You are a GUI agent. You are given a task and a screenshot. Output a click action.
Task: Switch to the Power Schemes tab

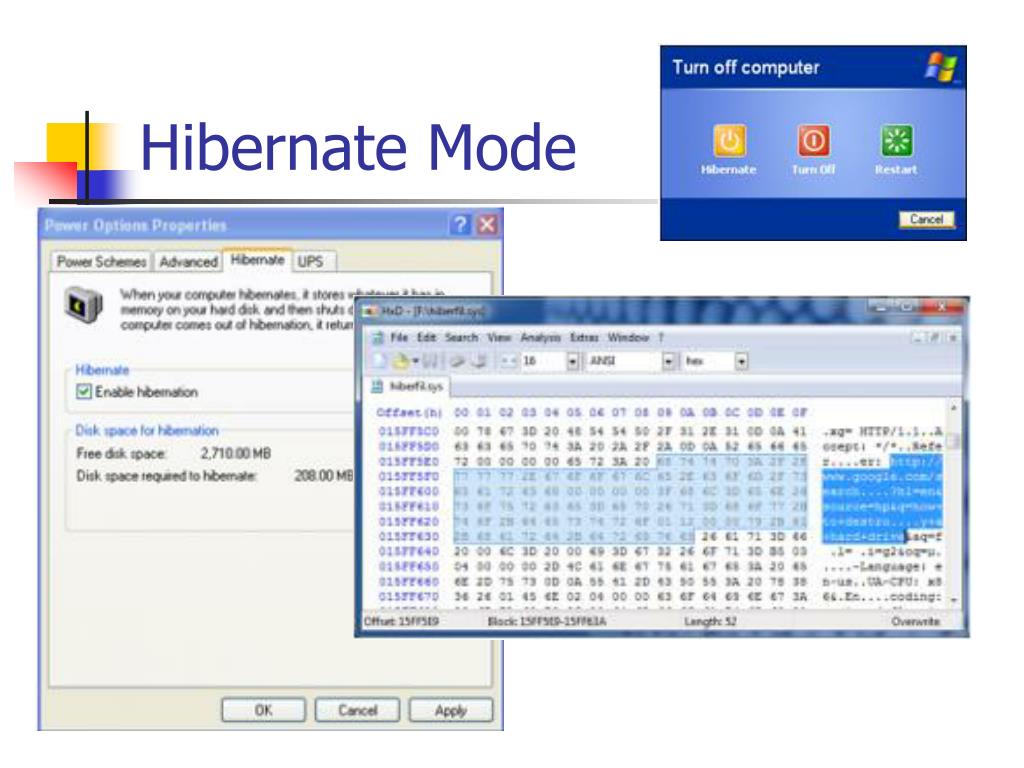tap(98, 261)
